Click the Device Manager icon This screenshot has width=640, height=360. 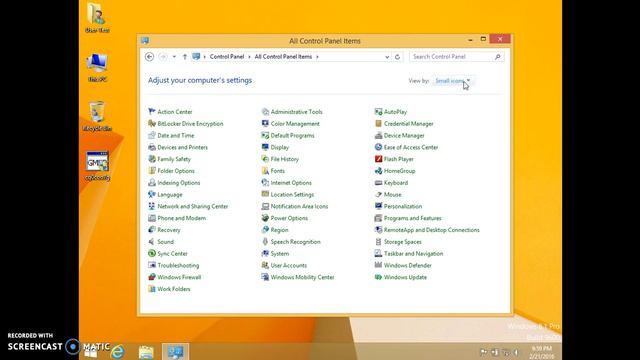click(378, 135)
